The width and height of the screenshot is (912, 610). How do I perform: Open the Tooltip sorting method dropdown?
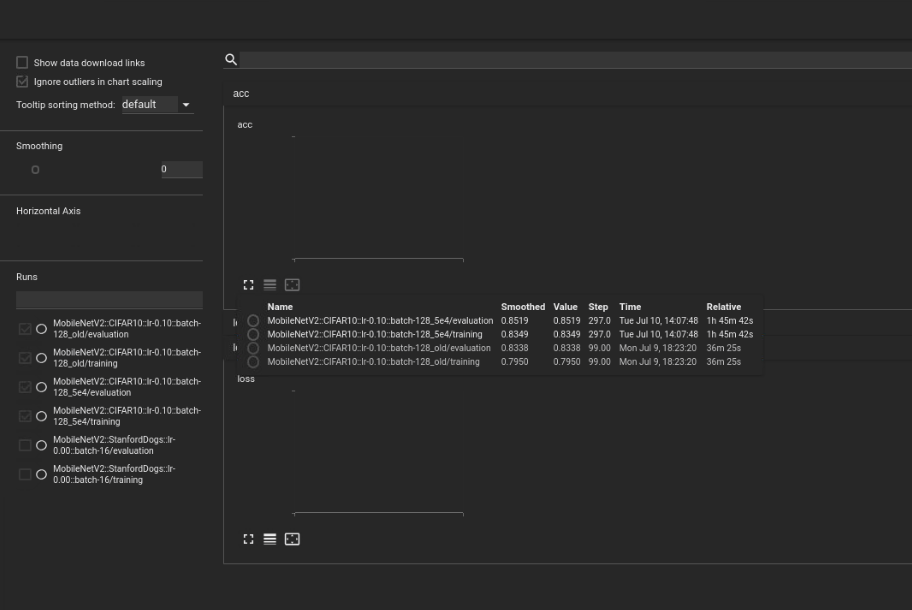point(157,105)
